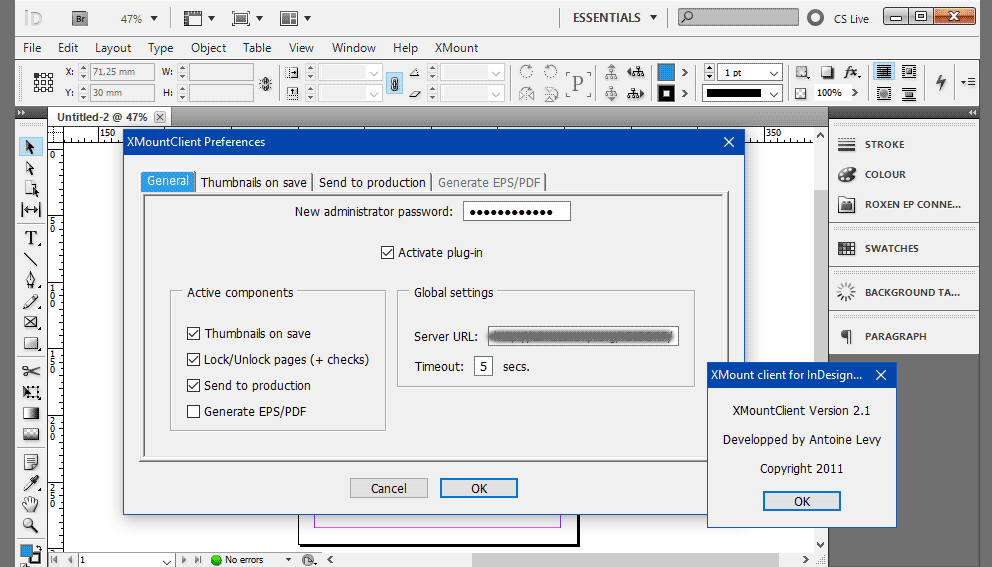Click the teal fill colour swatch
The image size is (992, 567).
pyautogui.click(x=665, y=72)
